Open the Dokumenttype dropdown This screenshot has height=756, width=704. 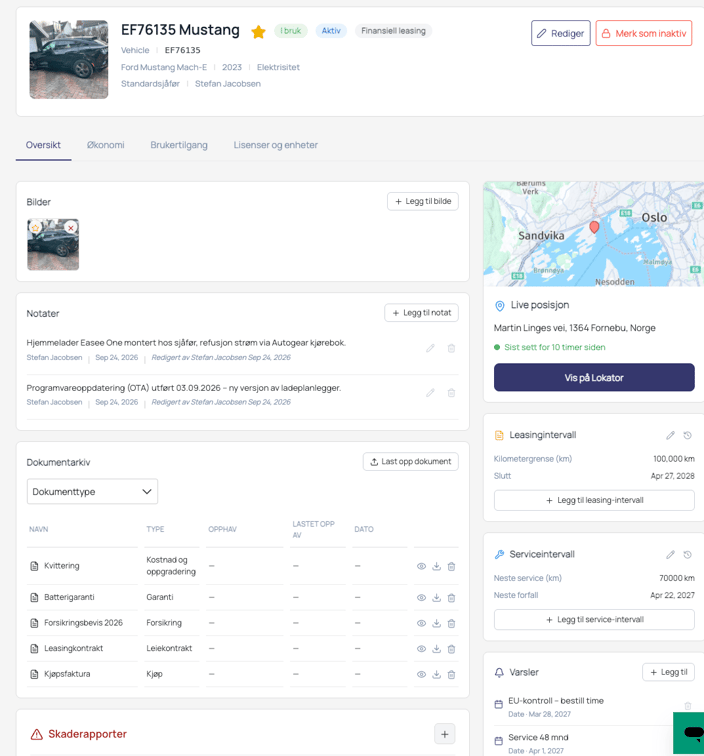click(92, 491)
